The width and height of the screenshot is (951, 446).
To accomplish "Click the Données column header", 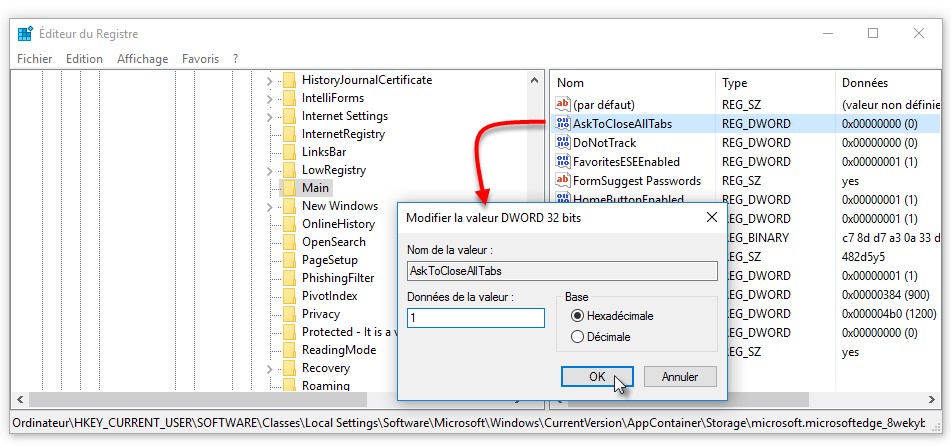I will (864, 83).
